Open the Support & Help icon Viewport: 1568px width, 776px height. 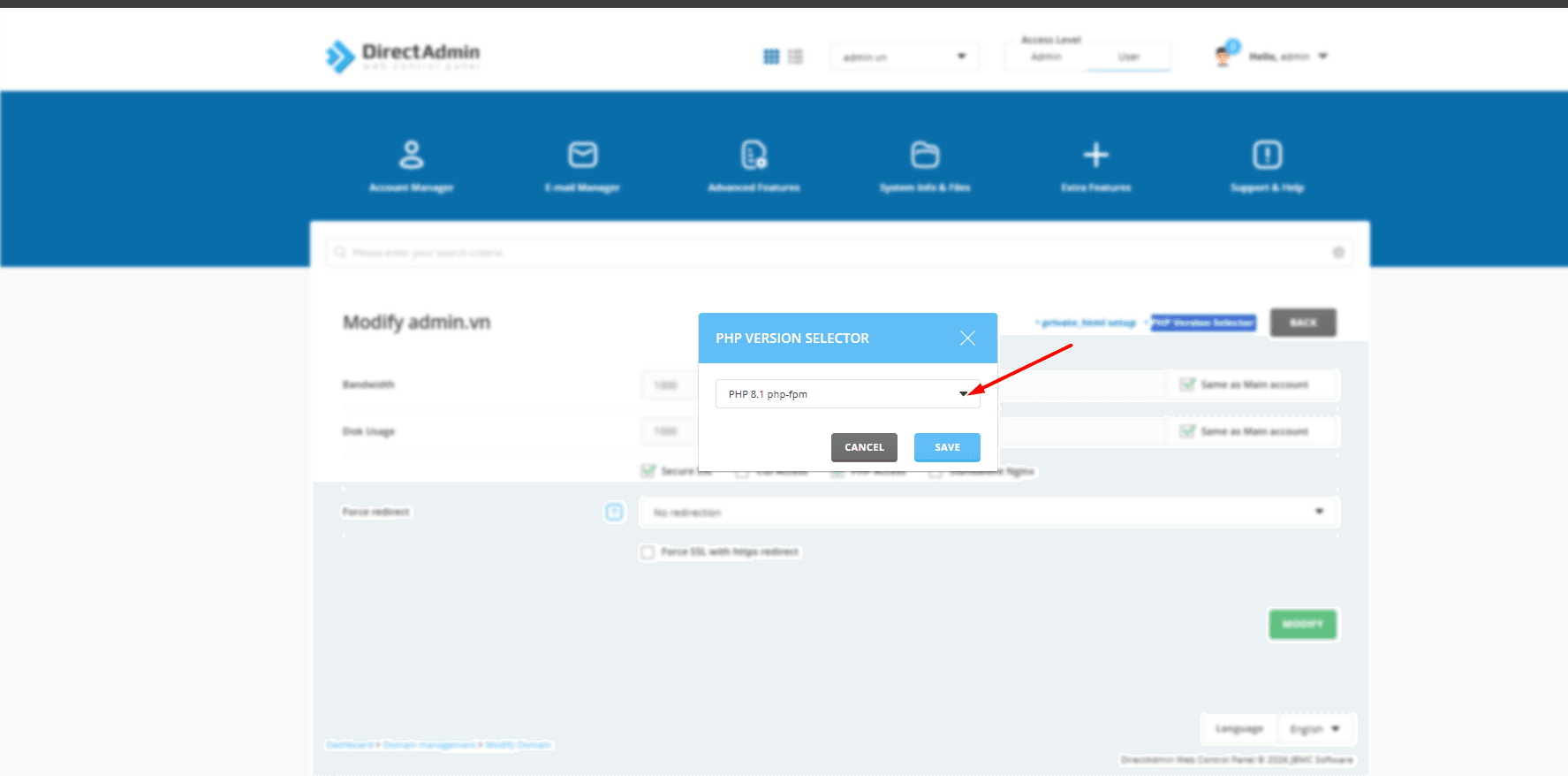pos(1267,156)
